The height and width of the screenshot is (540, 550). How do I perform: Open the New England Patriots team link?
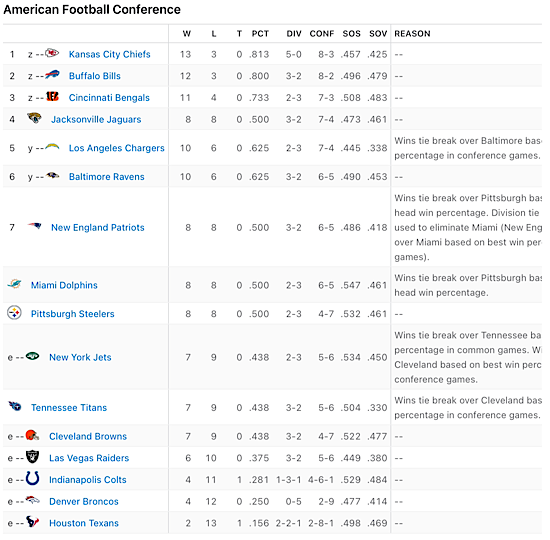98,228
